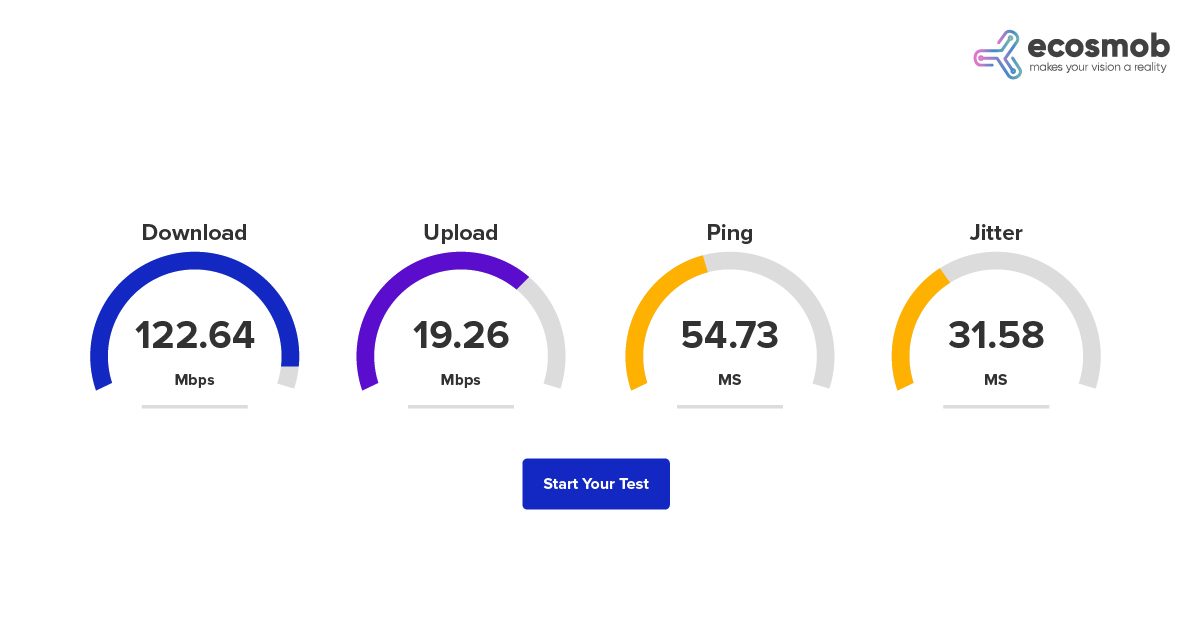The image size is (1200, 630).
Task: Select the Jitter label
Action: click(996, 233)
